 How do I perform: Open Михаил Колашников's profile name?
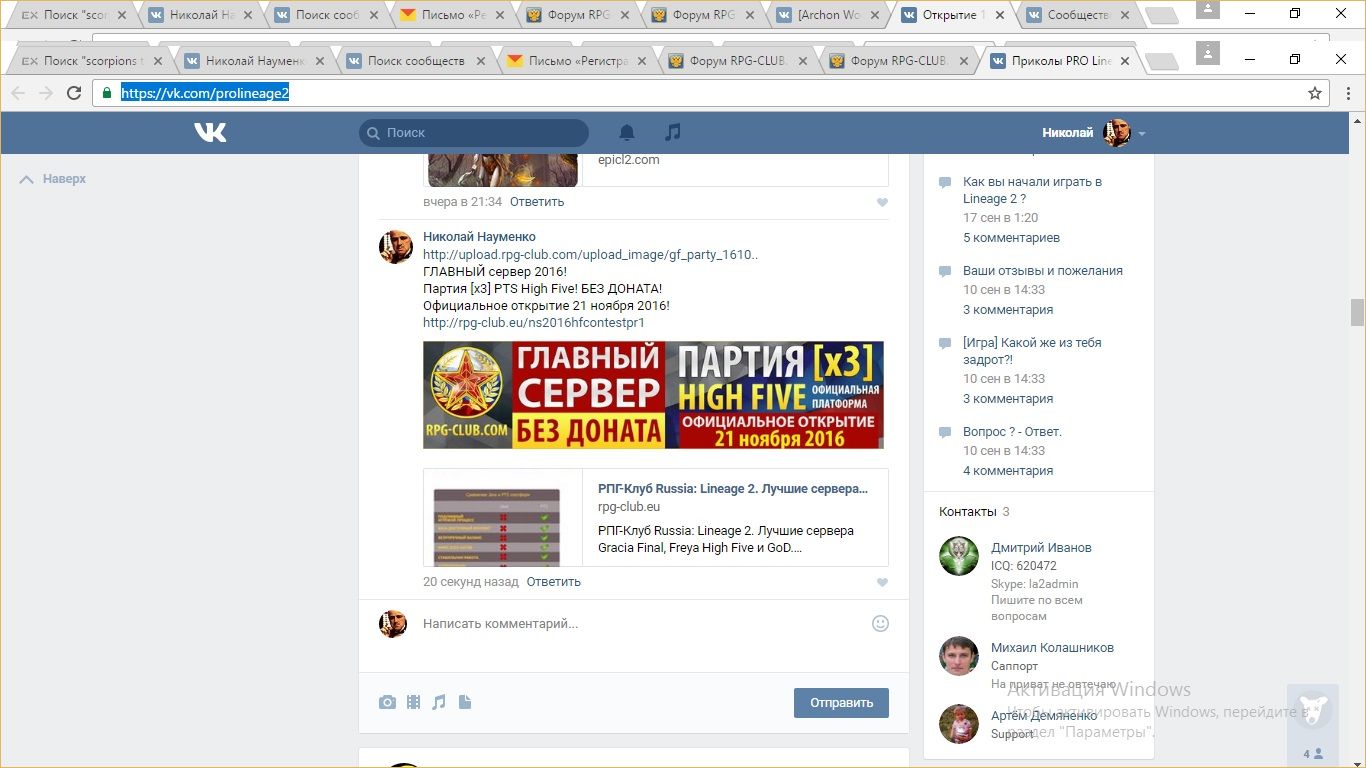coord(1052,648)
